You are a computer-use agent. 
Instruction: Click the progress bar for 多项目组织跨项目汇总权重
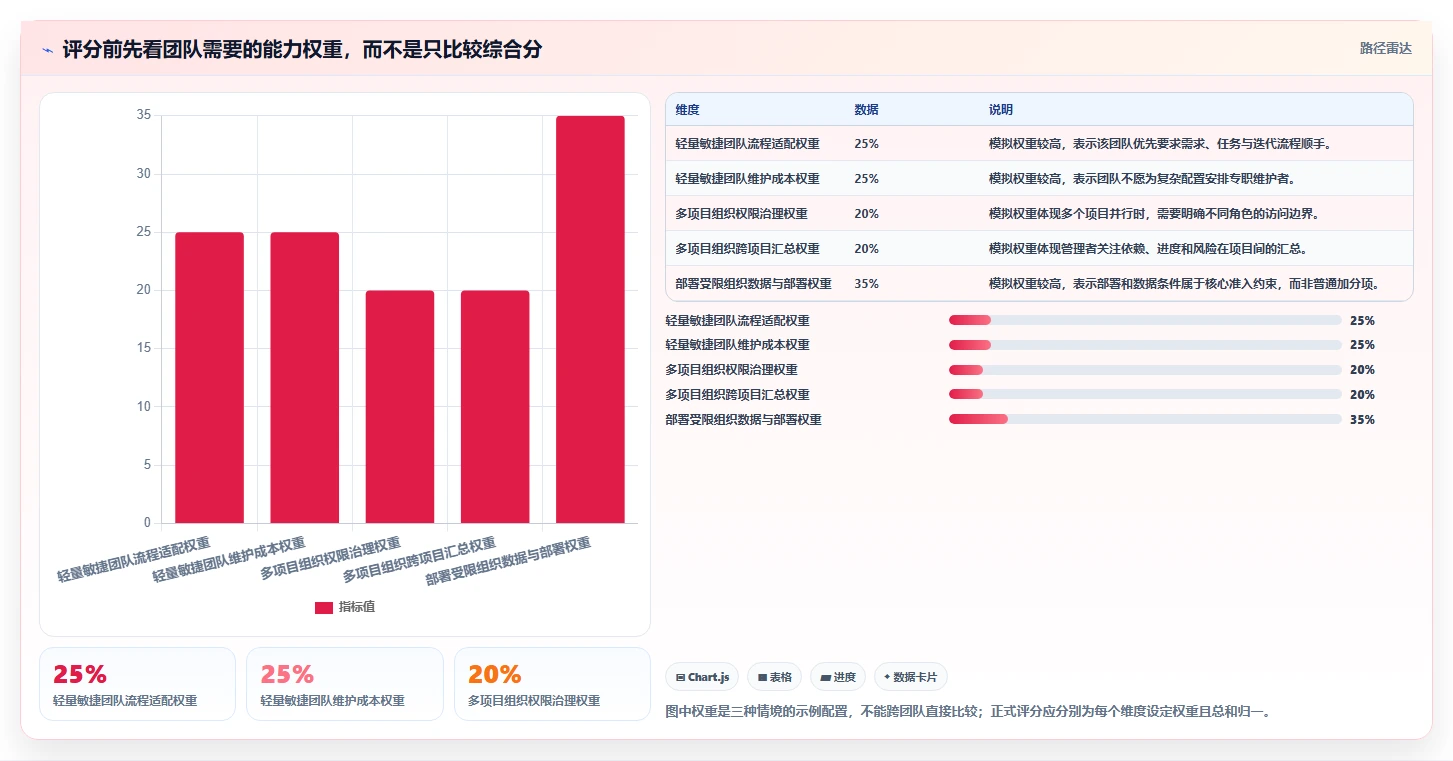point(1145,394)
